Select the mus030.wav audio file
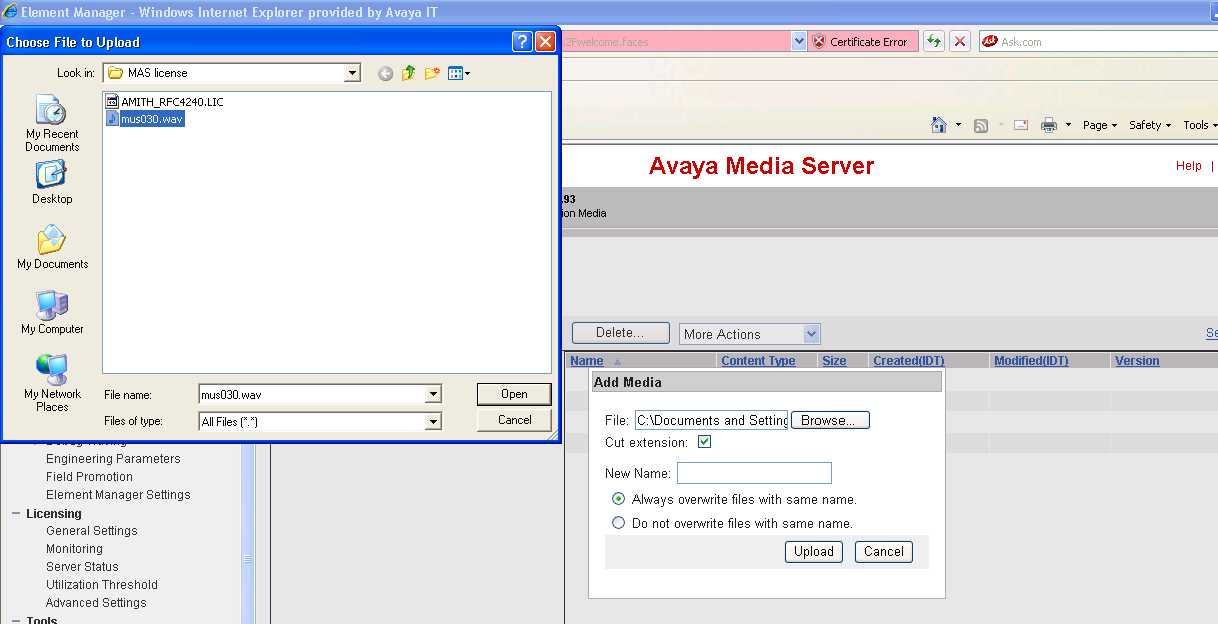This screenshot has height=624, width=1218. [x=145, y=119]
